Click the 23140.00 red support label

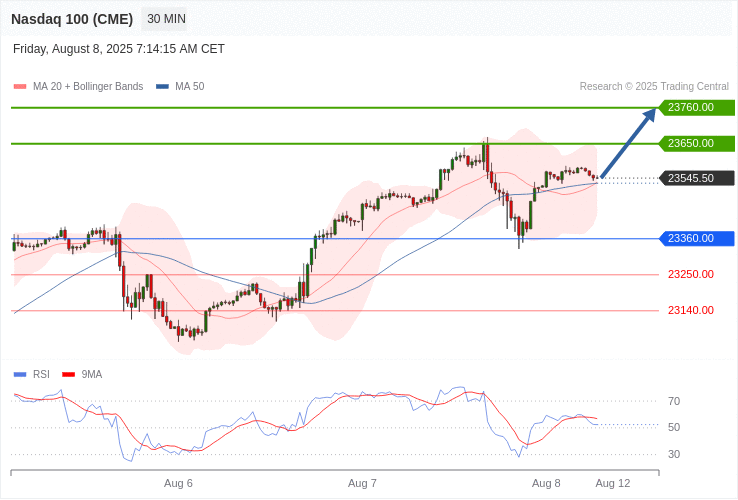coord(690,310)
